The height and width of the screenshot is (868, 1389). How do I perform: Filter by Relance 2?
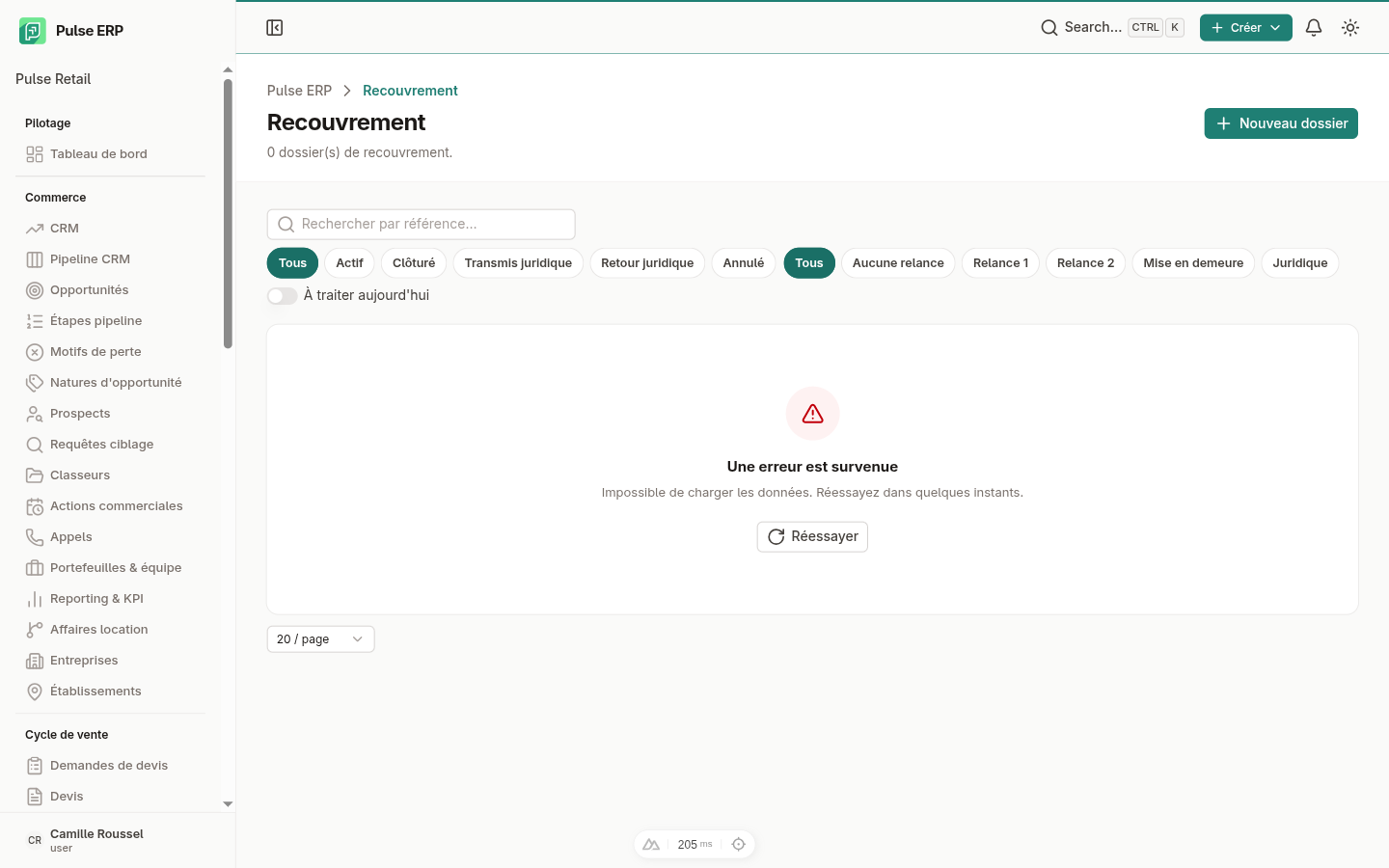click(1085, 263)
